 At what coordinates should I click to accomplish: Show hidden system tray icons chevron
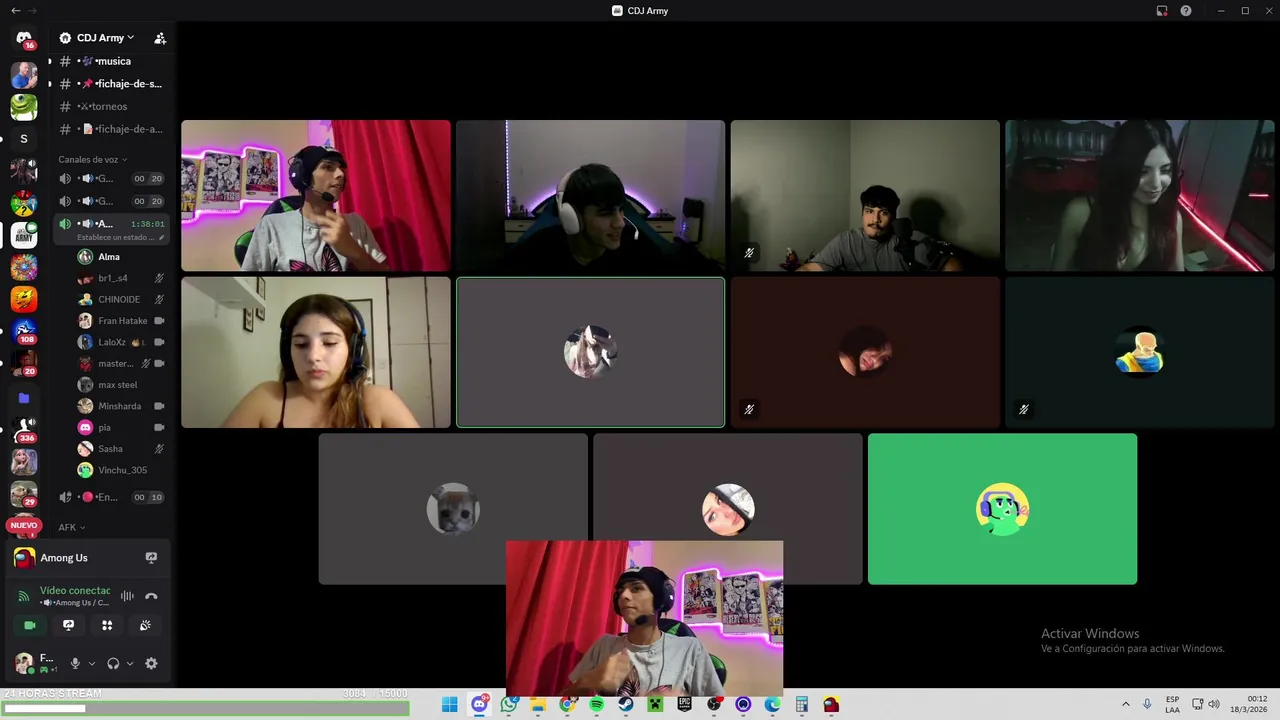point(1125,705)
